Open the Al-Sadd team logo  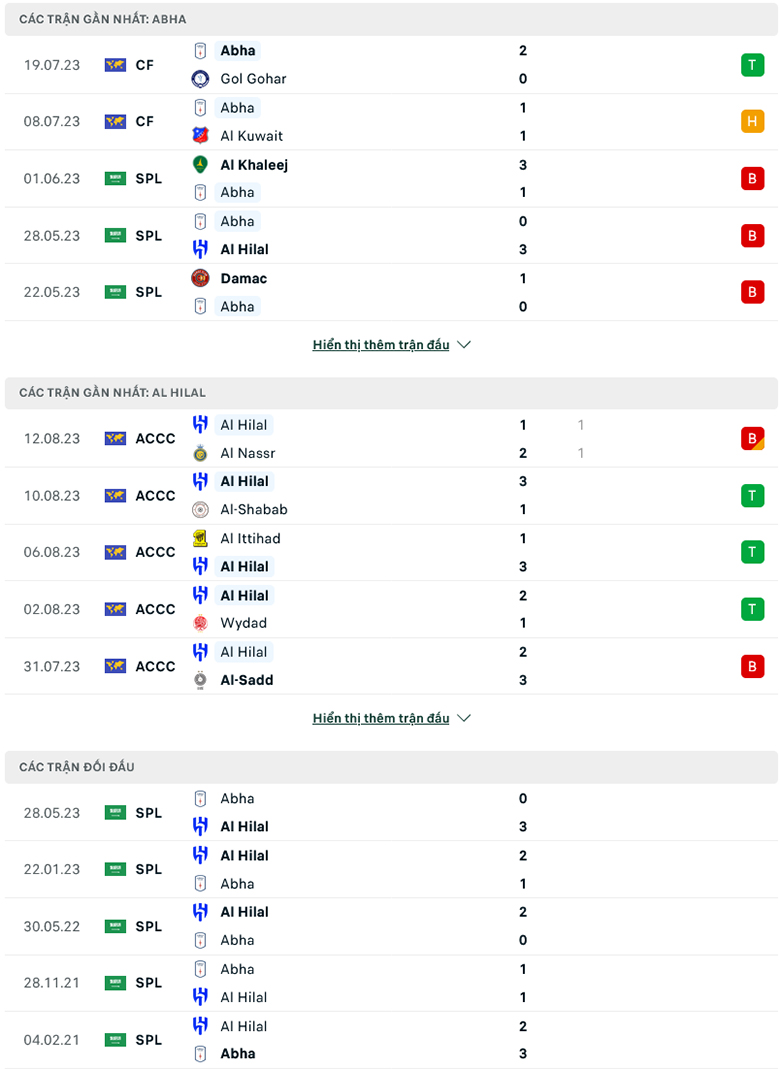199,679
